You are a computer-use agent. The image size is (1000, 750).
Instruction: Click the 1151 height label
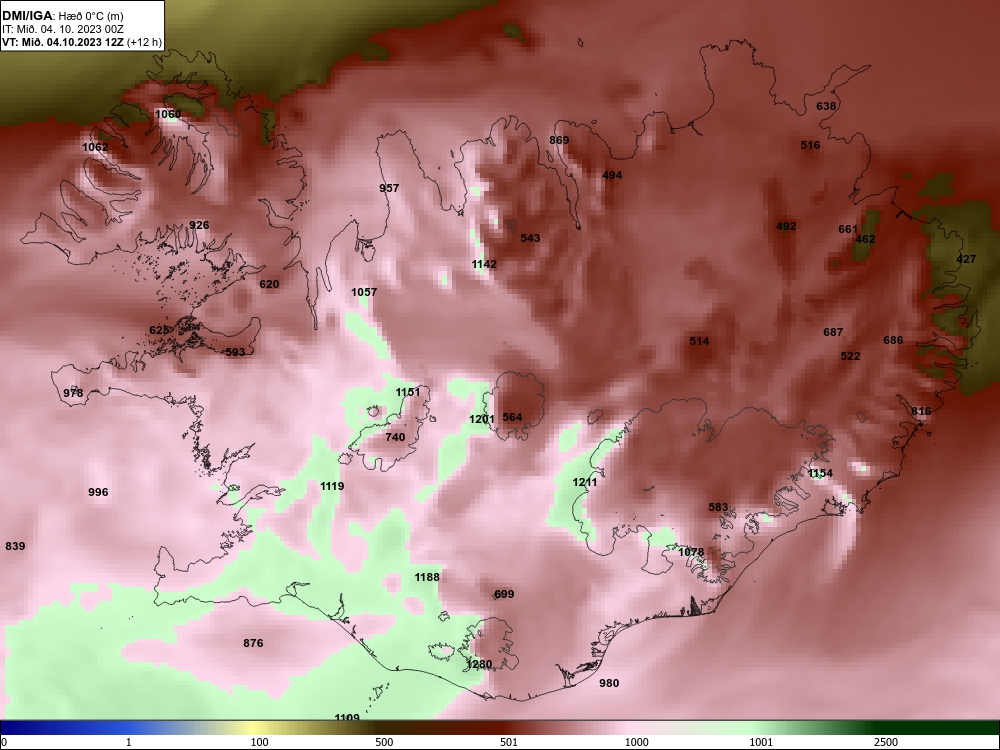point(408,392)
